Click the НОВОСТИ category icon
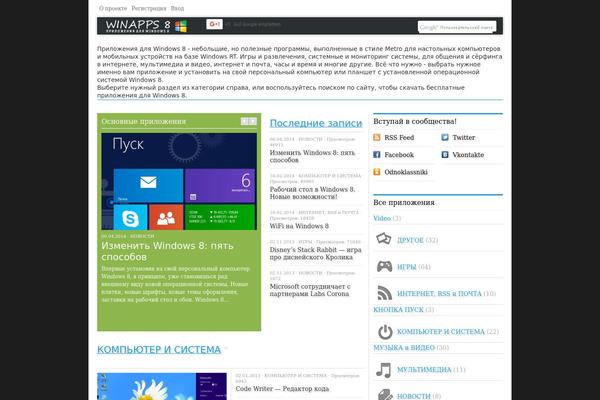This screenshot has height=400, width=600. pyautogui.click(x=385, y=395)
